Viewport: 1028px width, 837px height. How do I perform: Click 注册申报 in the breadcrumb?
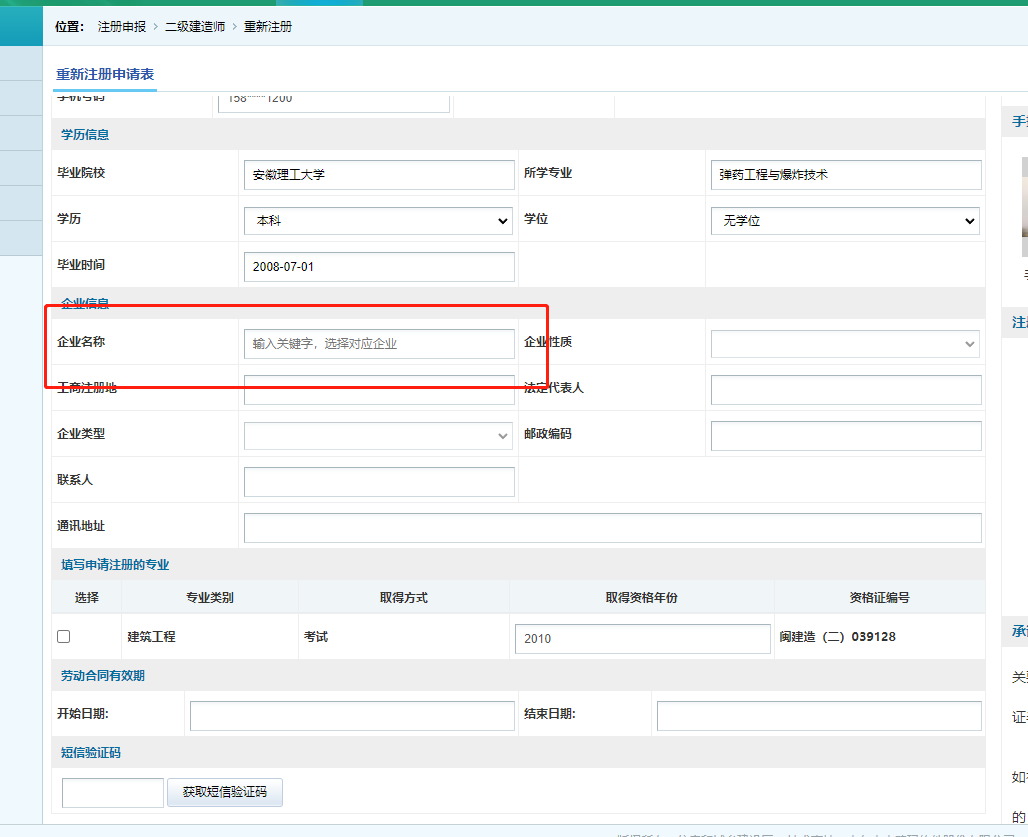122,27
